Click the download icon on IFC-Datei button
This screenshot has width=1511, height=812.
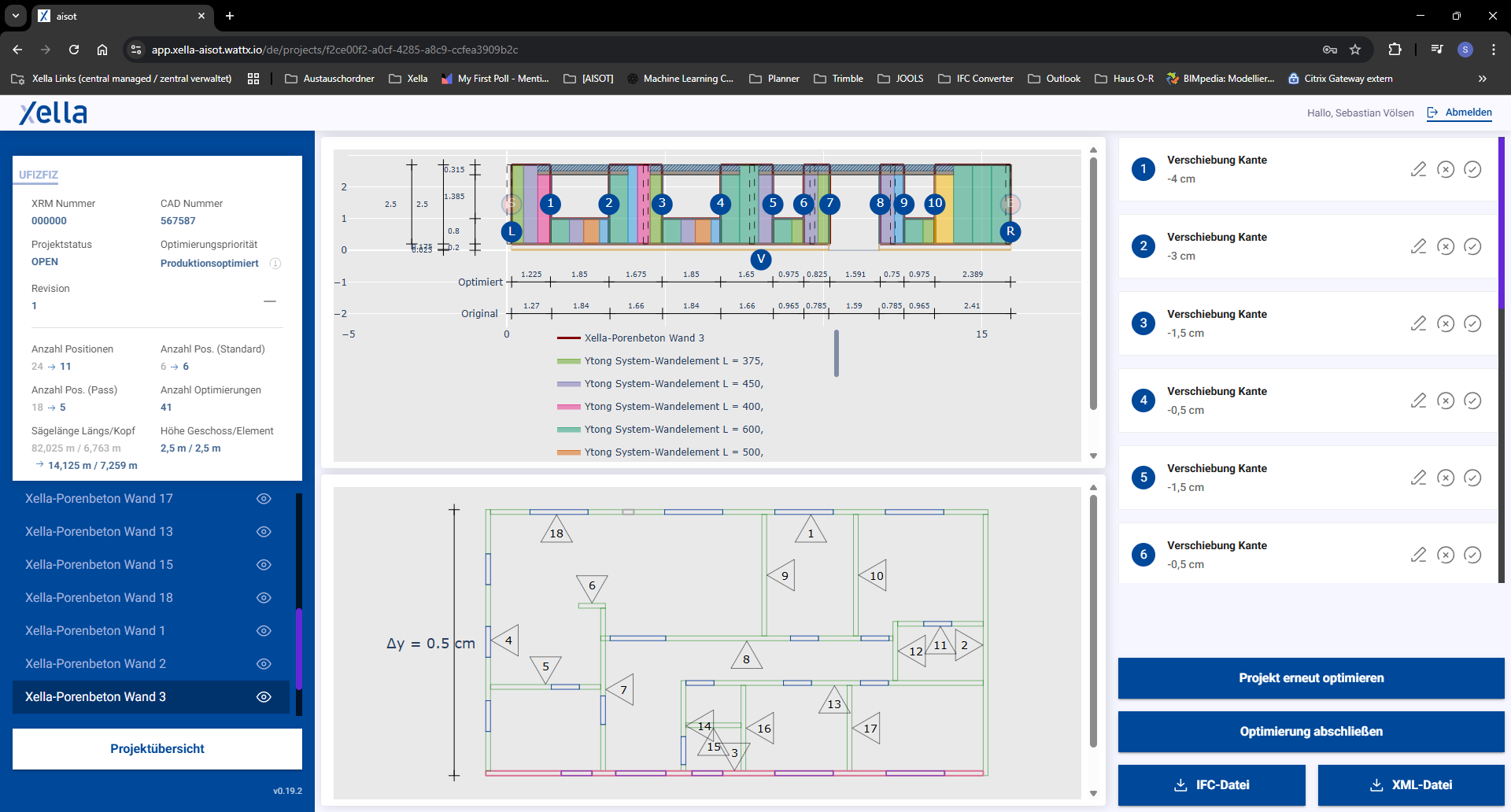[1180, 785]
